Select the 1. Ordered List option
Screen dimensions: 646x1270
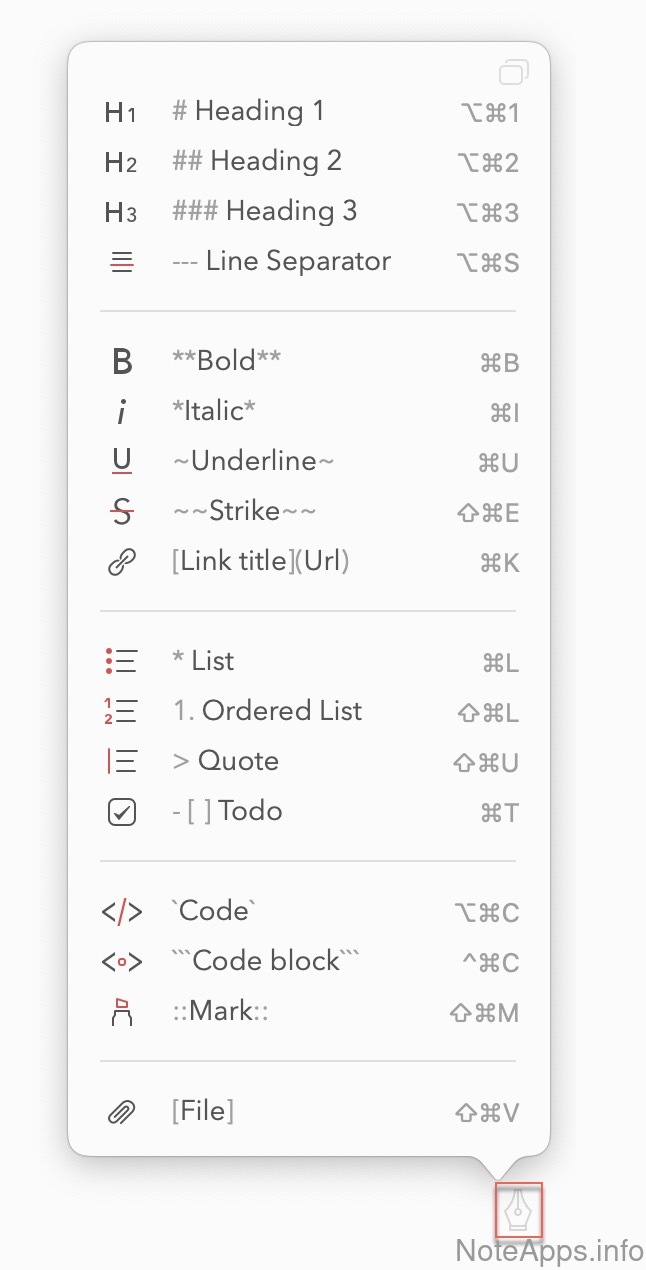point(267,711)
